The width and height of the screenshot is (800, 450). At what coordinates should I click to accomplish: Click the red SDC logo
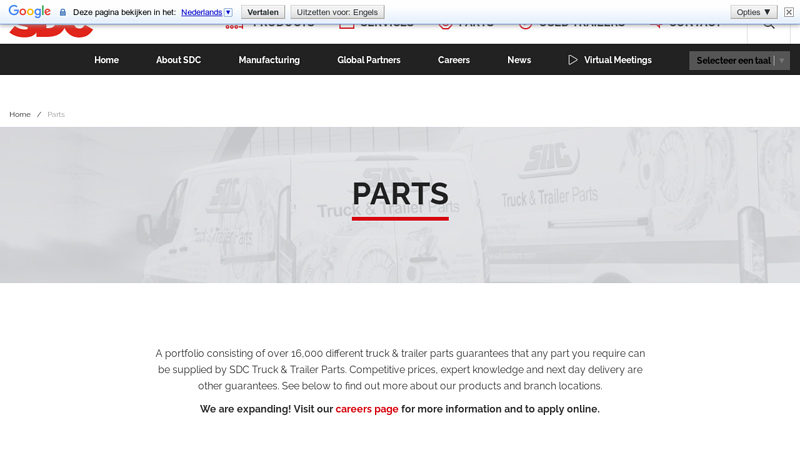point(51,30)
